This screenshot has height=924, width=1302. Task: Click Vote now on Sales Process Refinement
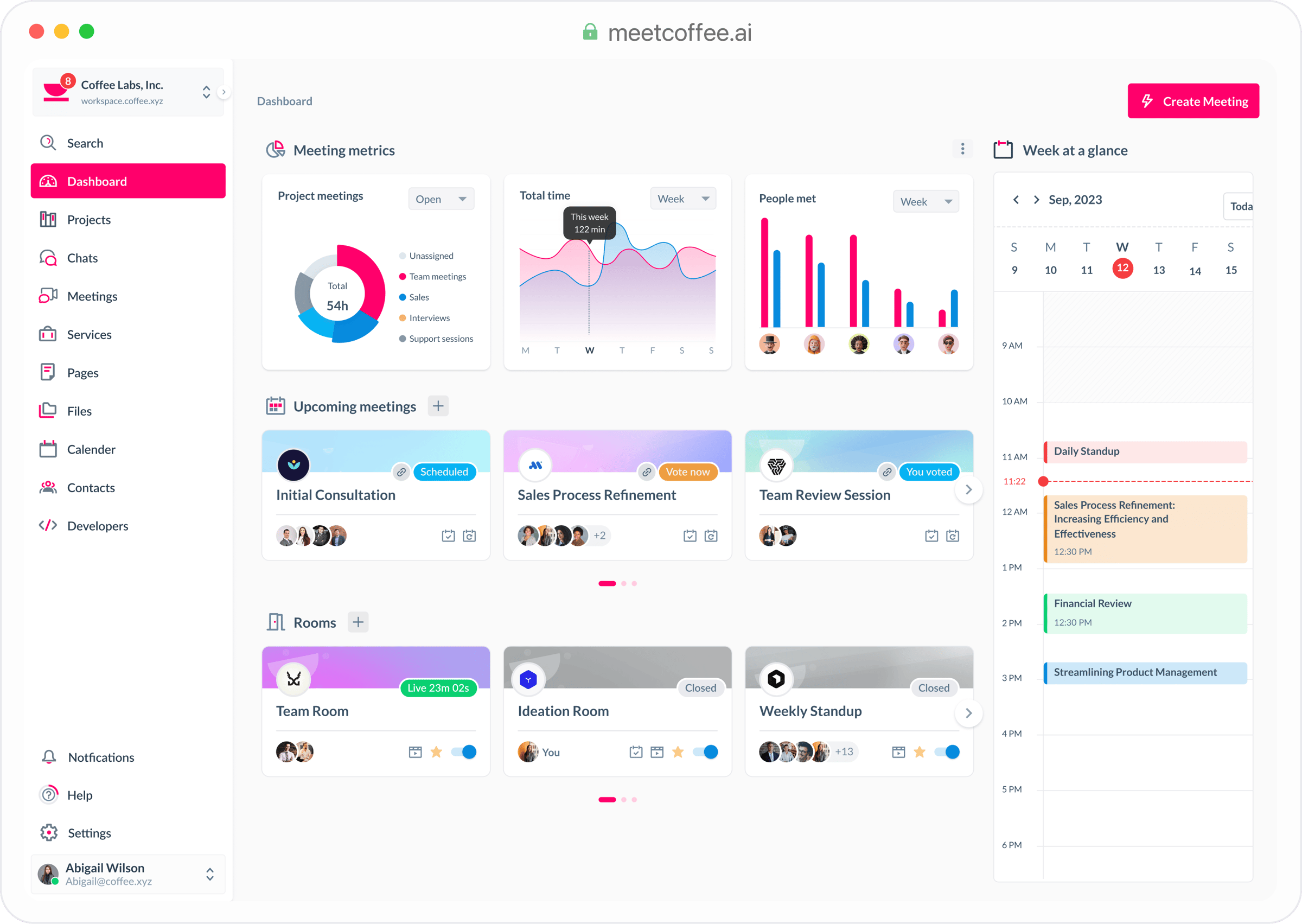click(688, 471)
